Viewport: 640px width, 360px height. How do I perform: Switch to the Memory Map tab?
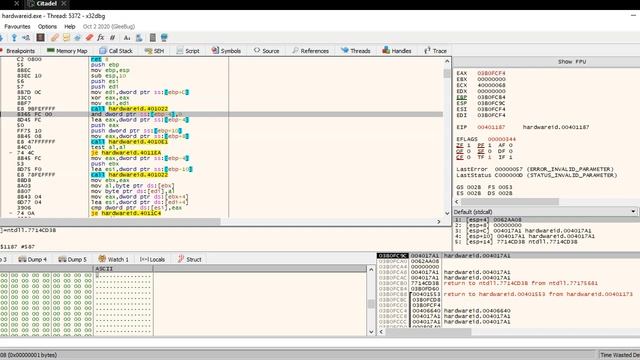[x=67, y=51]
